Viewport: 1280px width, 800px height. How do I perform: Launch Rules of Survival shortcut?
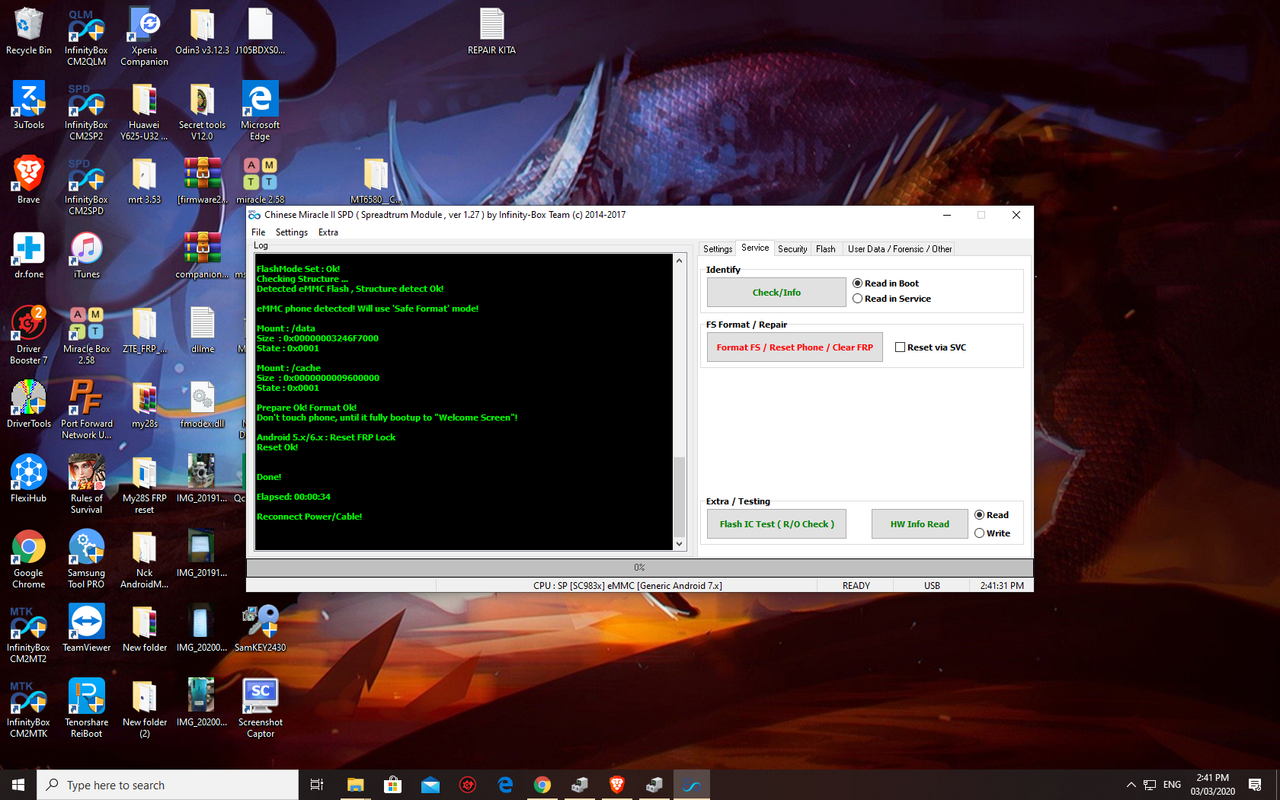tap(86, 485)
